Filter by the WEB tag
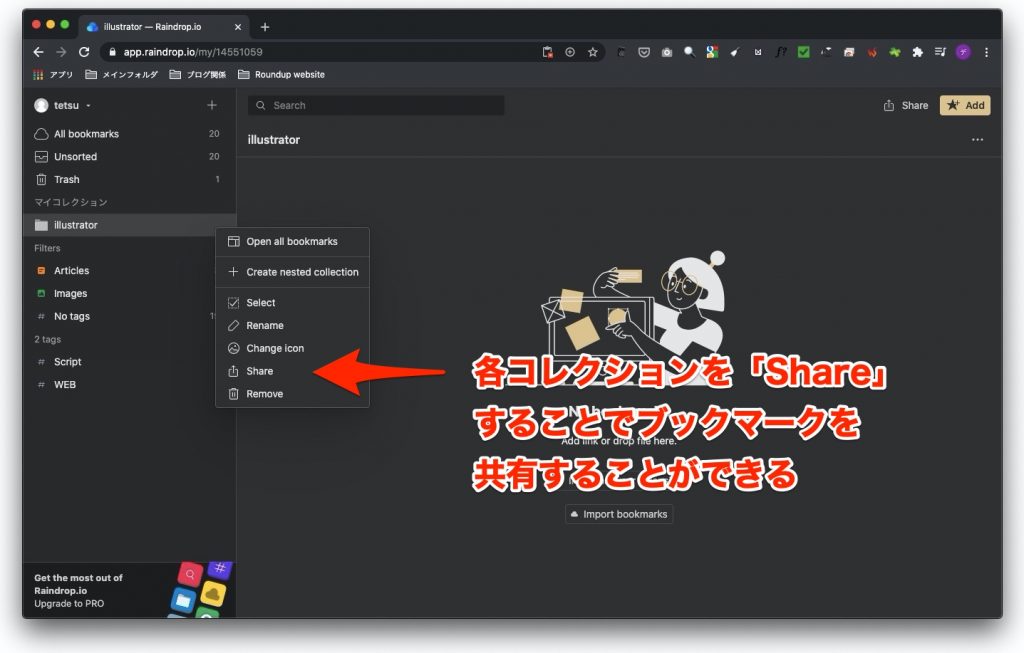Viewport: 1024px width, 653px height. (129, 385)
